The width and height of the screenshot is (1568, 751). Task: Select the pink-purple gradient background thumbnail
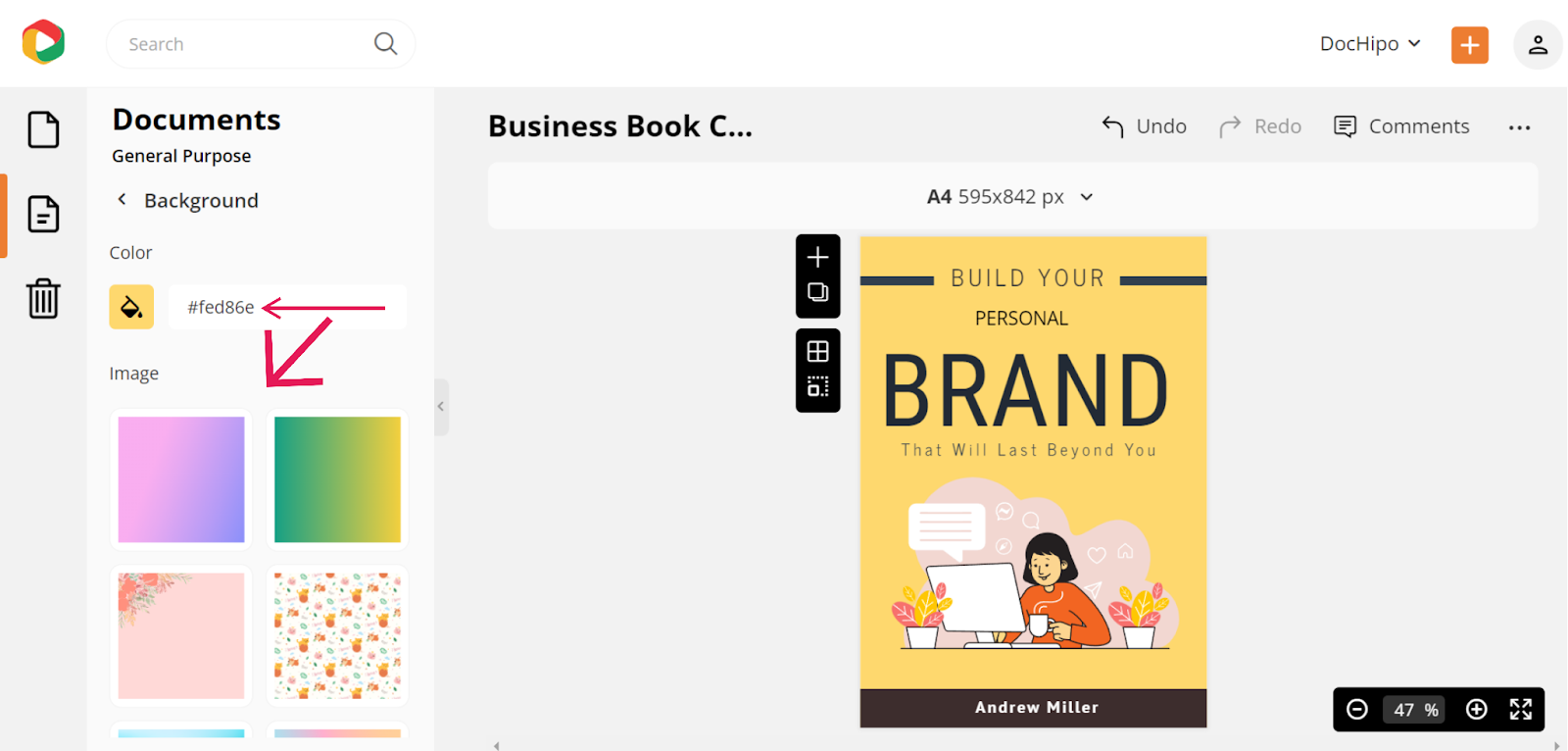click(x=181, y=479)
